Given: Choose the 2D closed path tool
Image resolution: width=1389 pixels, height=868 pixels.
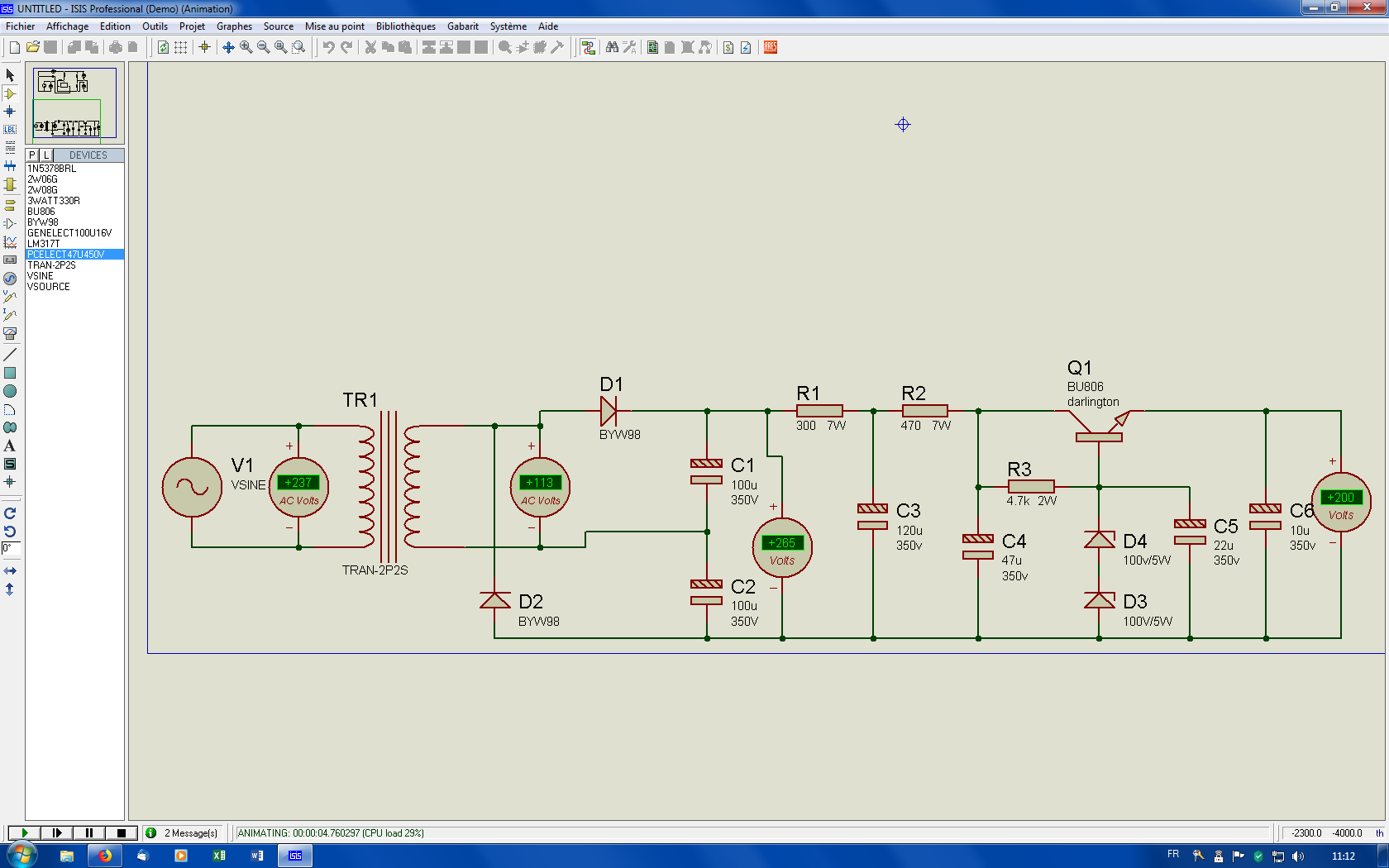Looking at the screenshot, I should click(10, 427).
